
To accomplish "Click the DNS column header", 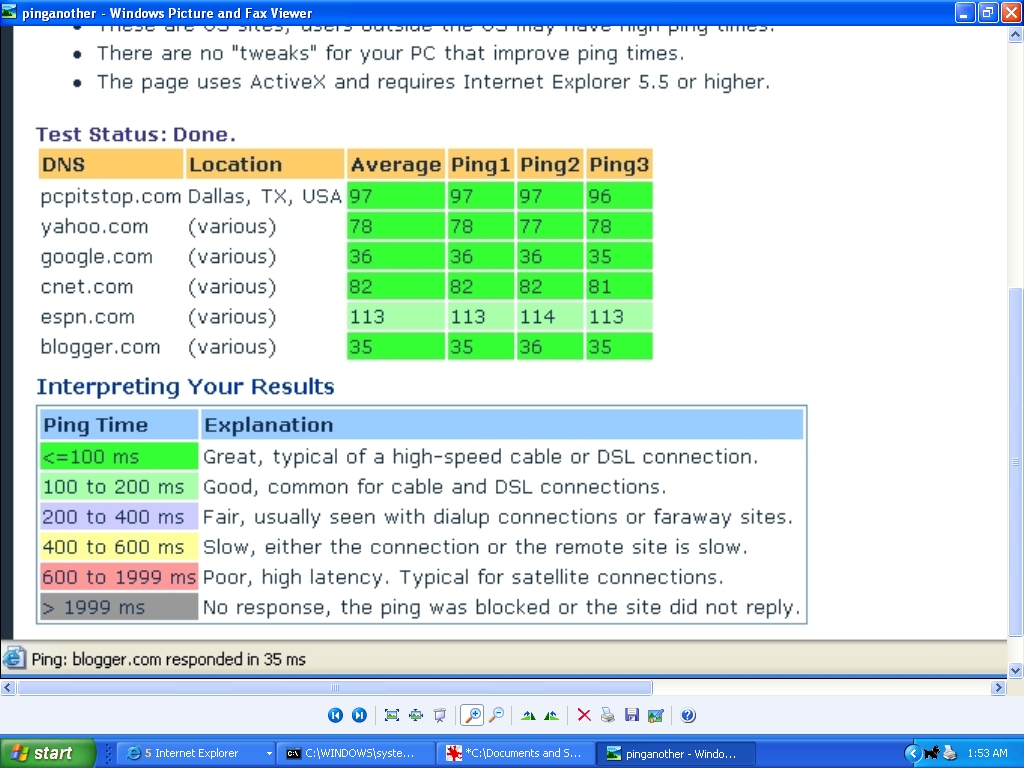I will [x=111, y=164].
